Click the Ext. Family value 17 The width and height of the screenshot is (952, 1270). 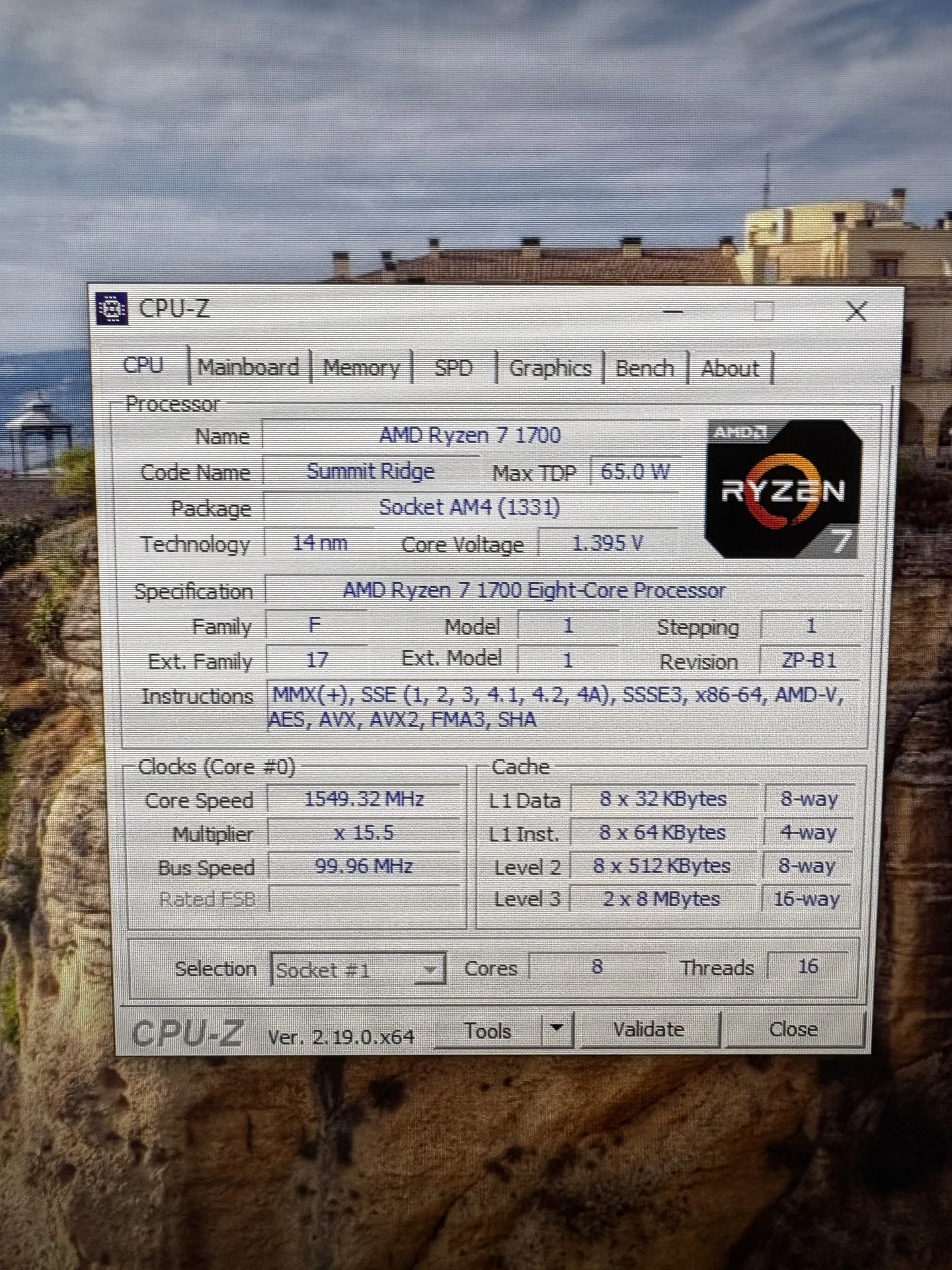click(x=317, y=659)
